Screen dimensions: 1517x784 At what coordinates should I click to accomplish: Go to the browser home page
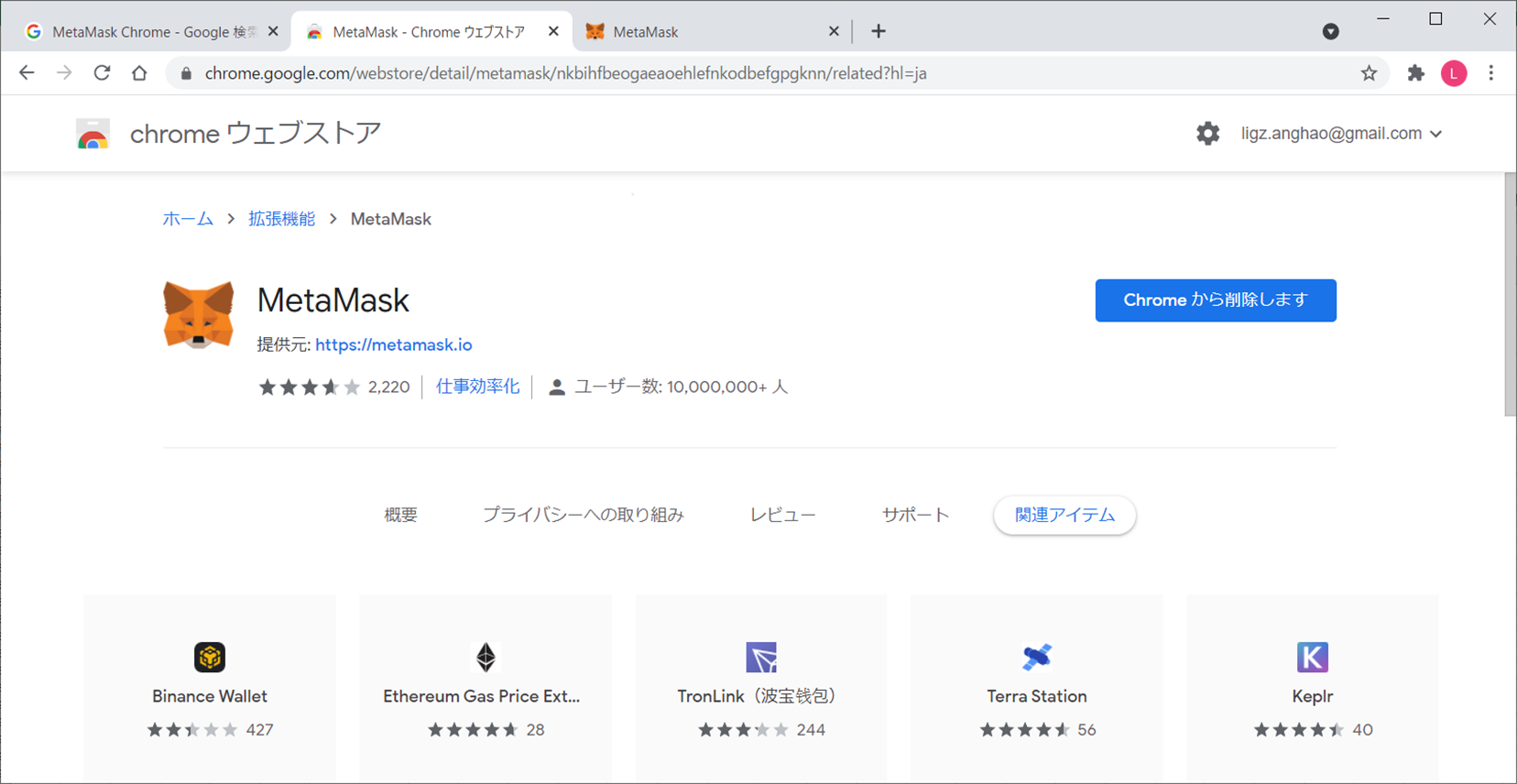coord(139,73)
